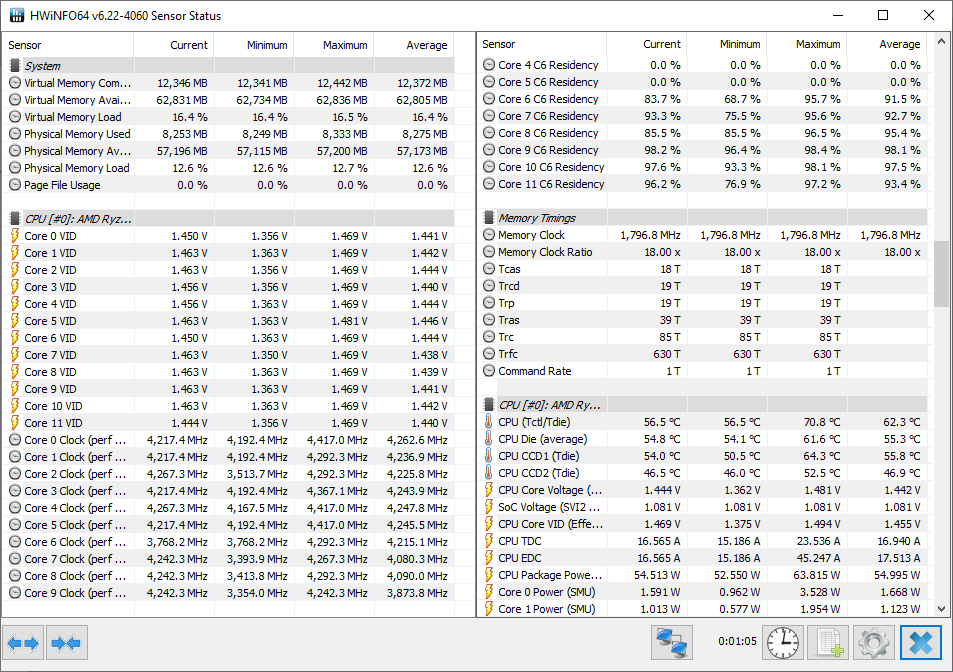The width and height of the screenshot is (953, 672).
Task: Select the Virtual Memory Com... row
Action: coord(229,83)
